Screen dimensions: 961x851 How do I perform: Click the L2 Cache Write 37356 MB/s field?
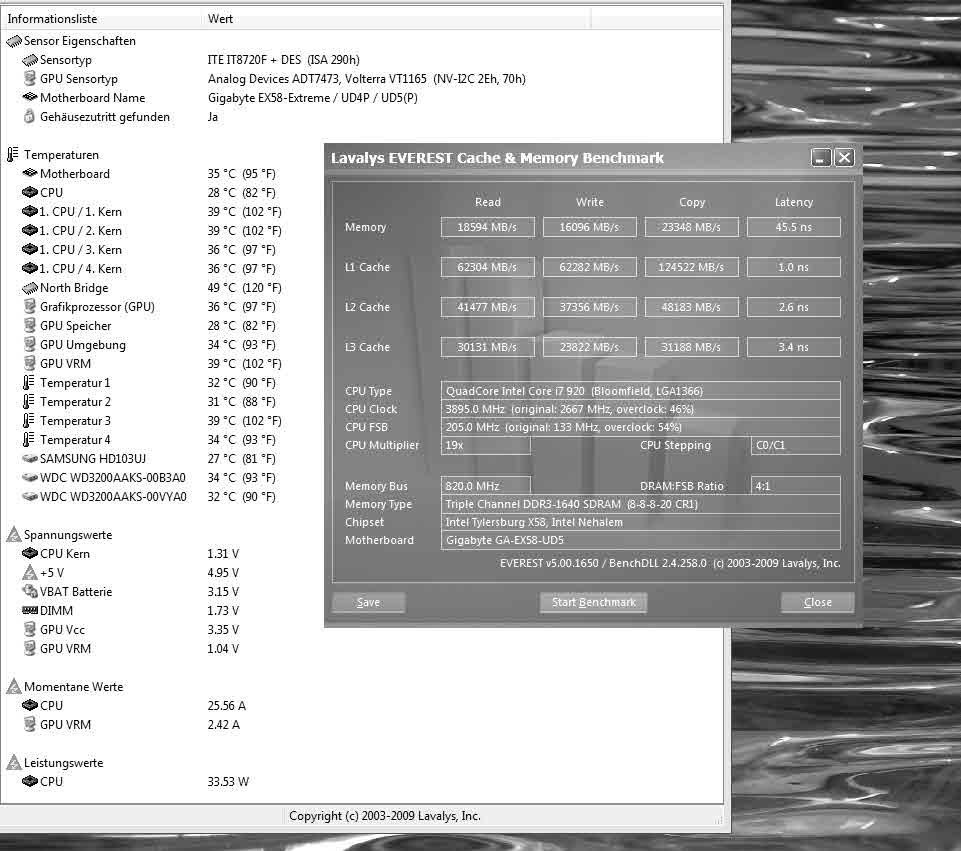[x=589, y=307]
